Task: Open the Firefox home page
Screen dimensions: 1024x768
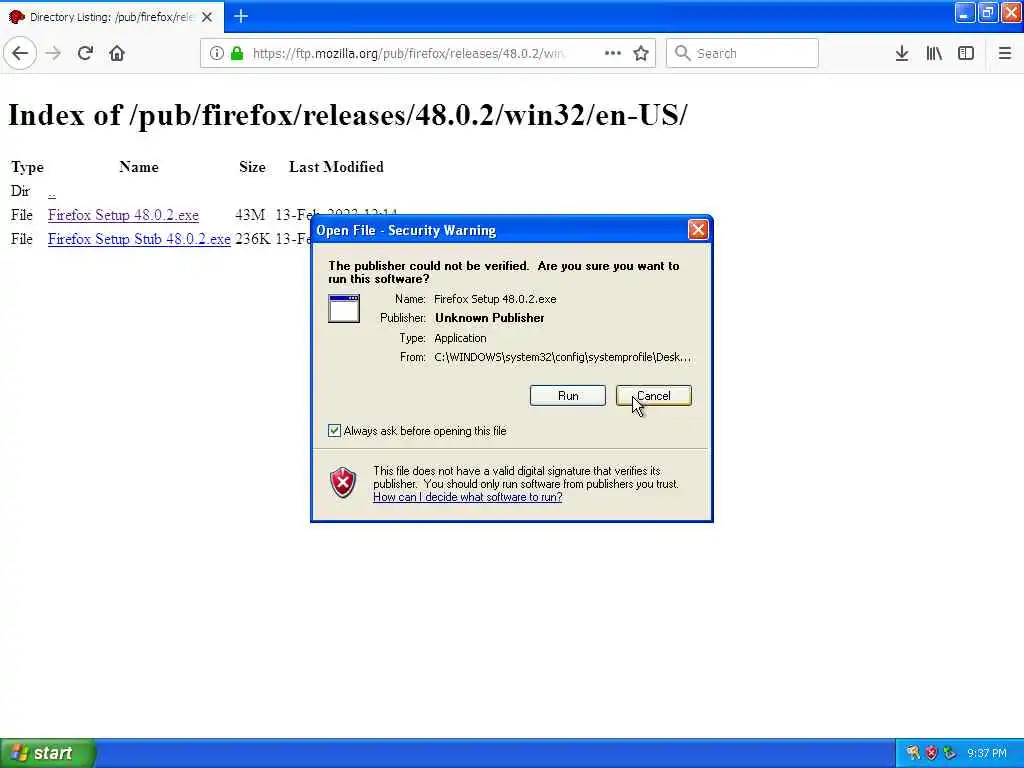Action: [x=117, y=53]
